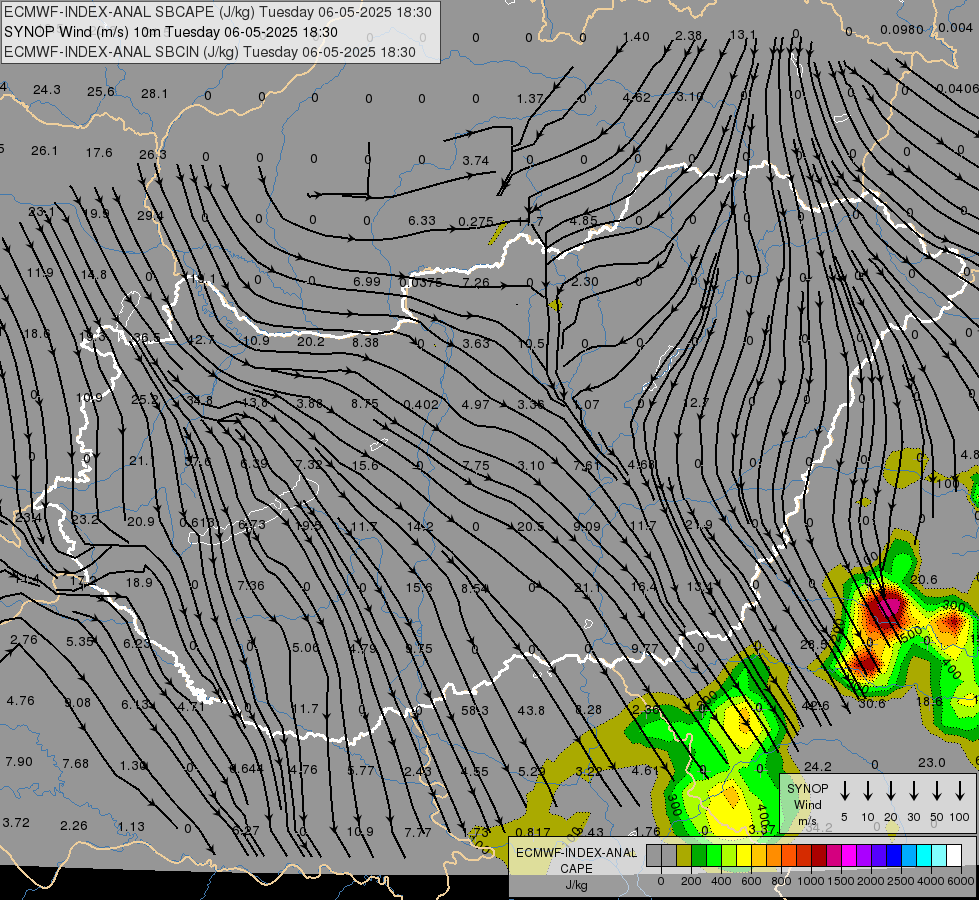Click the 50 m/s wind arrow in legend

click(937, 790)
